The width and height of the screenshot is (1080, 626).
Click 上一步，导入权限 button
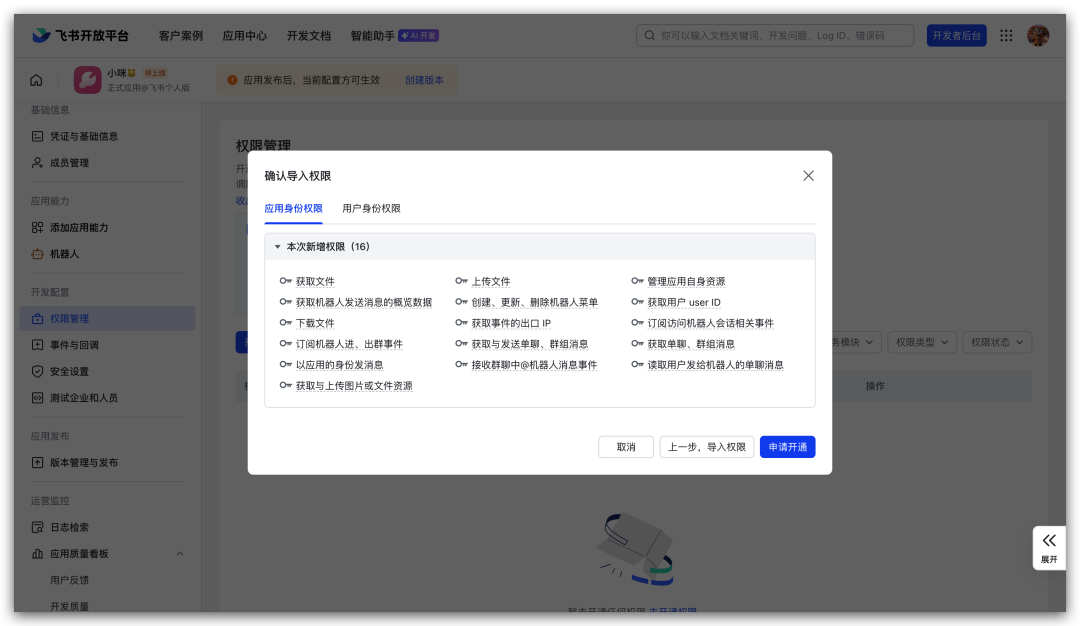(x=706, y=447)
